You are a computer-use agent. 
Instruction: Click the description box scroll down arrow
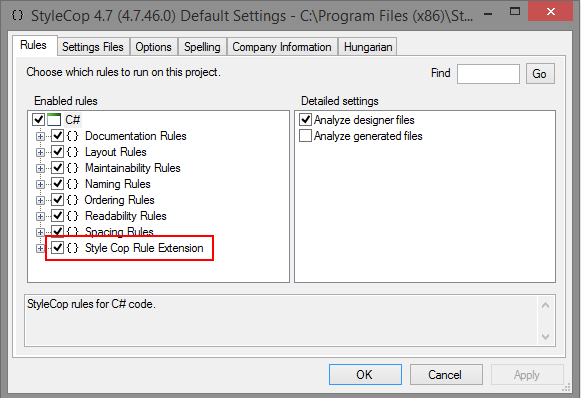click(x=545, y=336)
